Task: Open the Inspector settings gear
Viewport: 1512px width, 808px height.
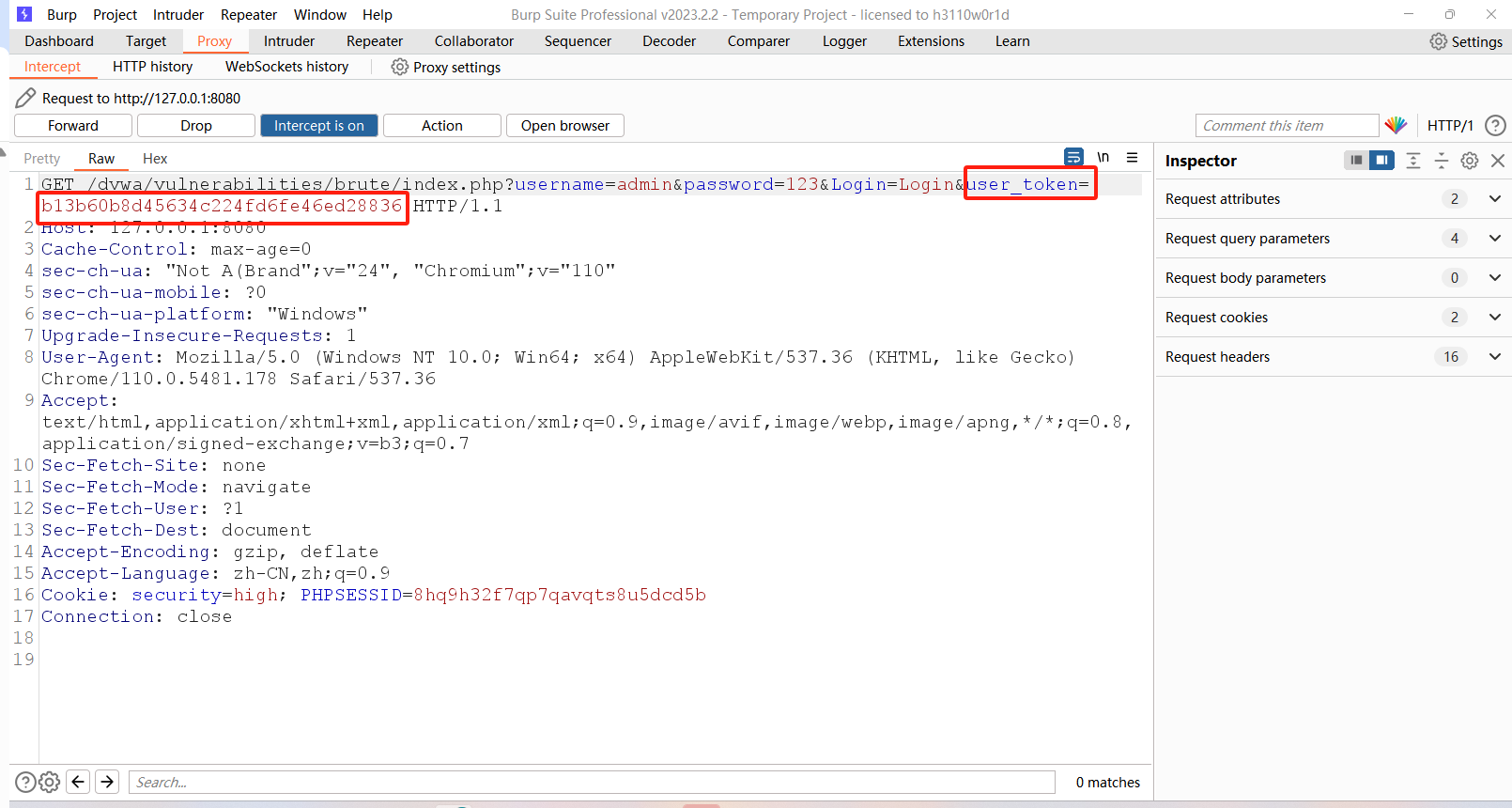Action: click(1470, 161)
